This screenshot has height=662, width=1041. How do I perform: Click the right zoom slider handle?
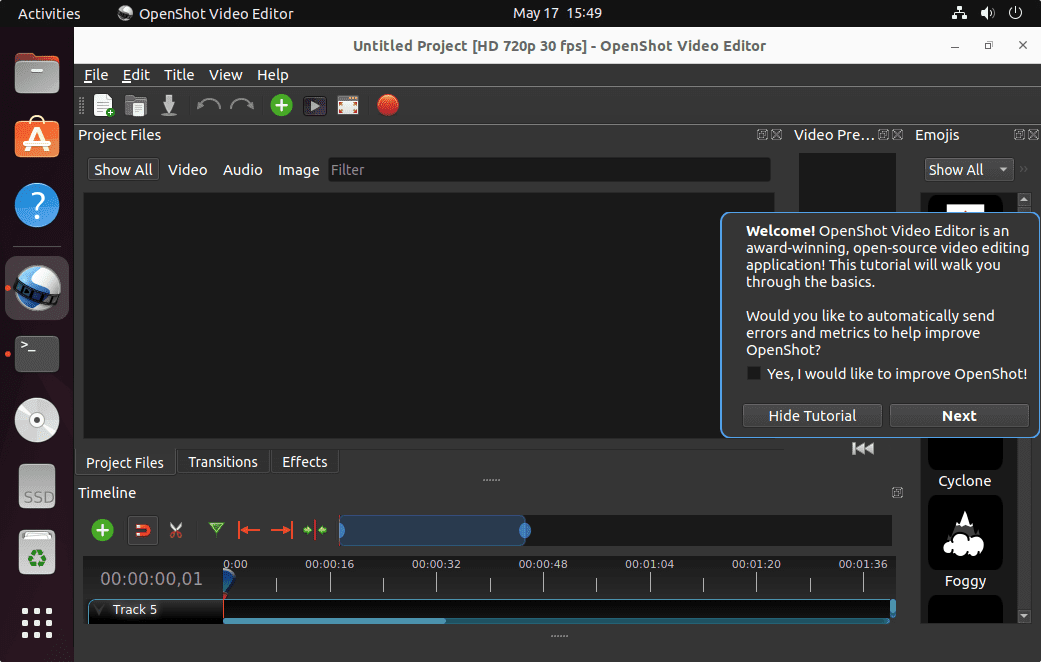tap(524, 531)
